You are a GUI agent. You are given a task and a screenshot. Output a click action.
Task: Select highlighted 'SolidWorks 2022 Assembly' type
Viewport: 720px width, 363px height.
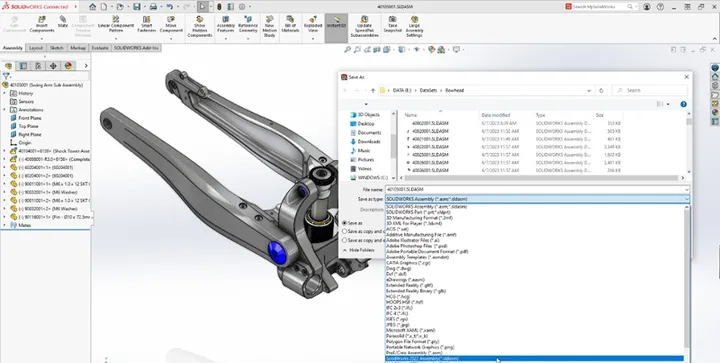(534, 358)
